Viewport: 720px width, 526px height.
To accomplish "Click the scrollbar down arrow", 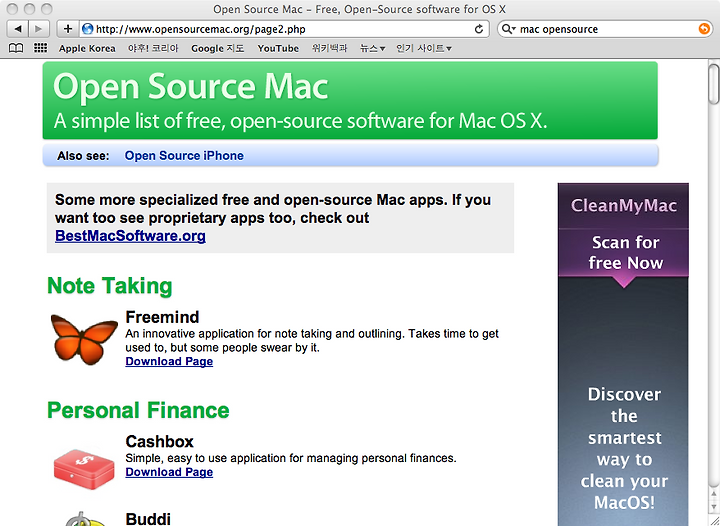I will click(714, 505).
